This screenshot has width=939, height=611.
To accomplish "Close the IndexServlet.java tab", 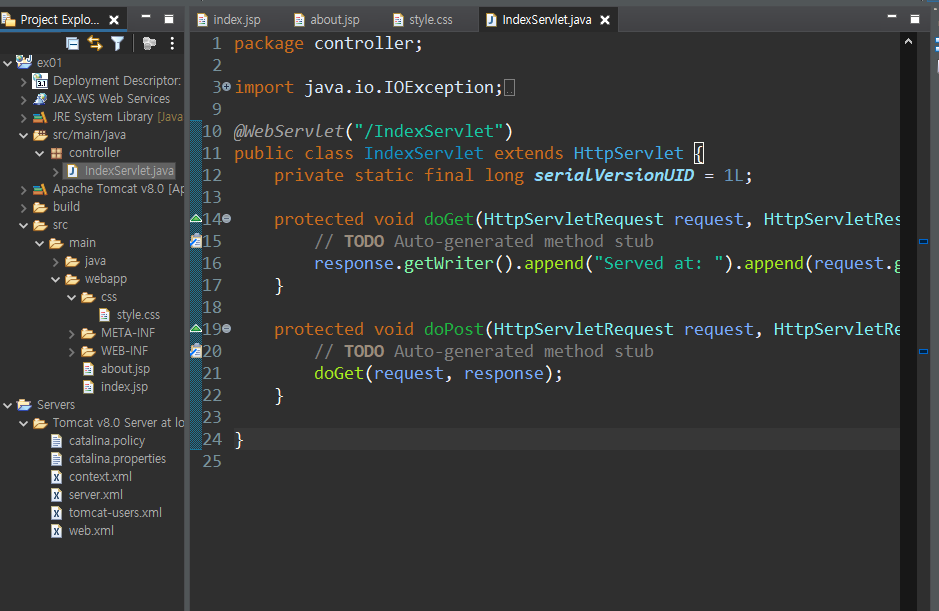I will coord(605,20).
